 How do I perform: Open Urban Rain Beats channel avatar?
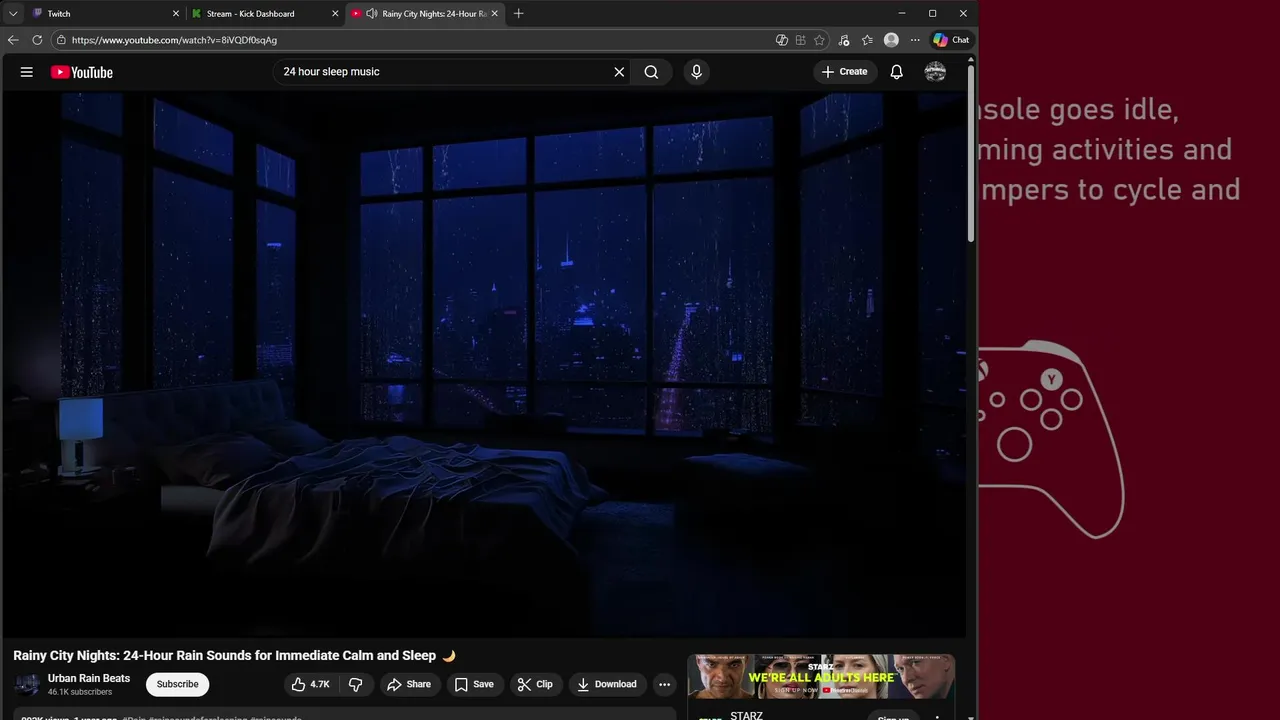pyautogui.click(x=28, y=684)
